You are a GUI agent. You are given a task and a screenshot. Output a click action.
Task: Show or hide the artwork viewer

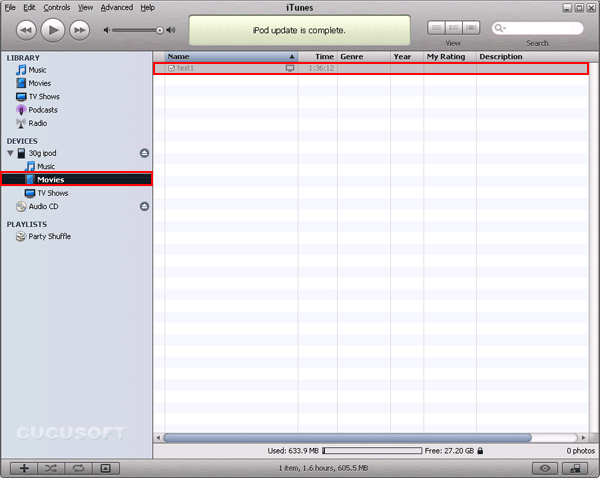coord(105,467)
